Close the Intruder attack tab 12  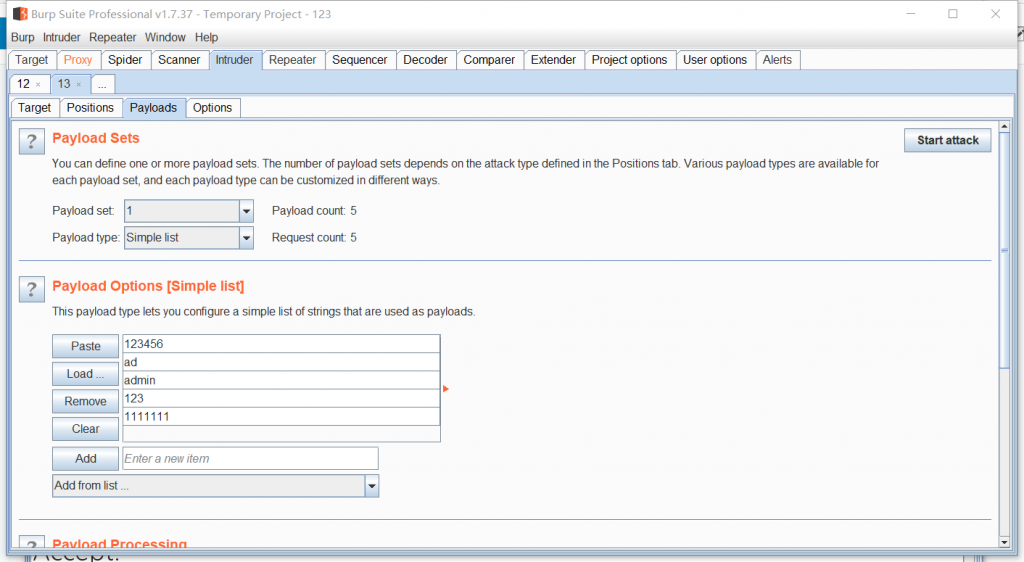coord(38,85)
